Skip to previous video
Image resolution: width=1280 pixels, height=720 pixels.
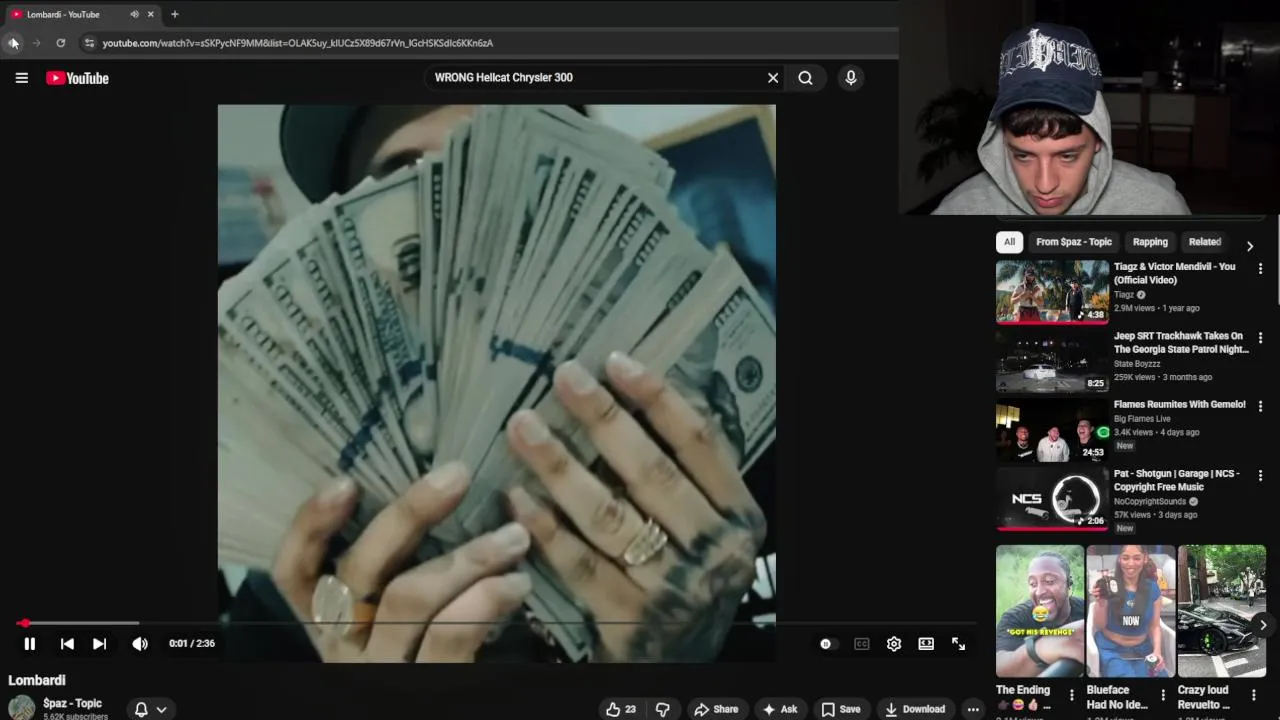67,644
